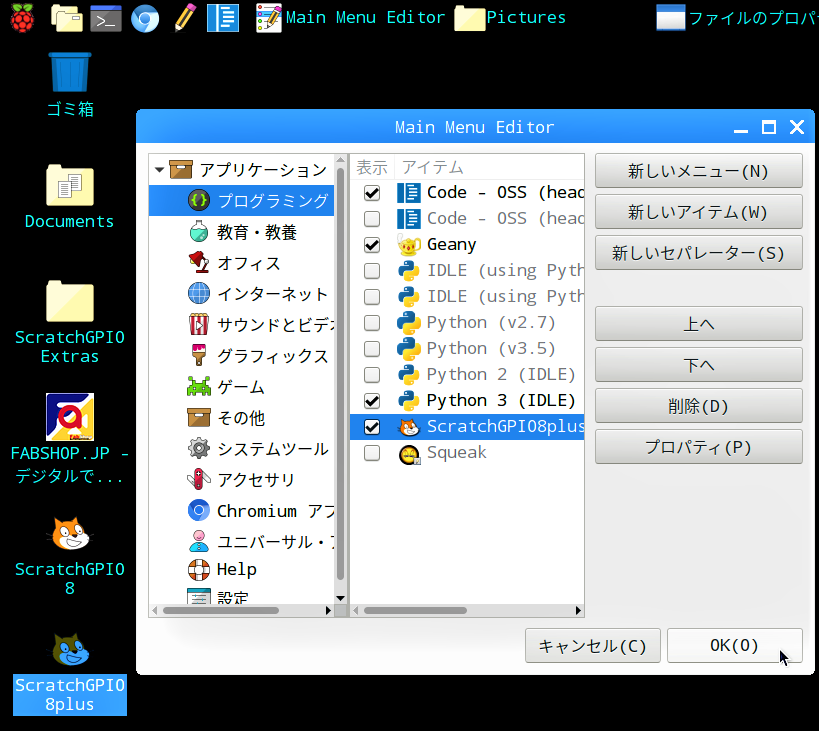819x731 pixels.
Task: Switch to Main Menu Editor taskbar entry
Action: pos(350,18)
